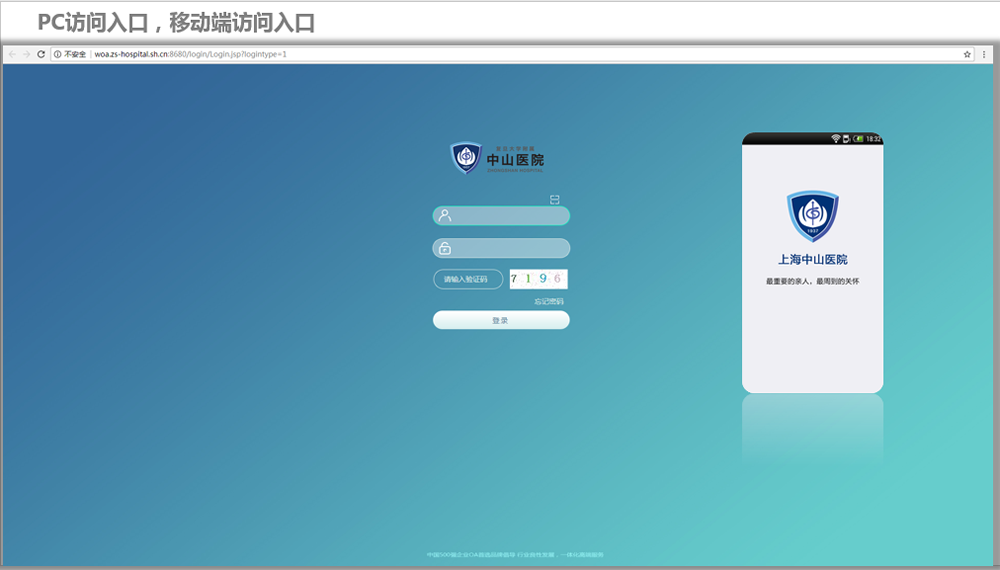This screenshot has height=570, width=1000.
Task: Click the 忘记密码 forgot password link
Action: click(x=549, y=302)
